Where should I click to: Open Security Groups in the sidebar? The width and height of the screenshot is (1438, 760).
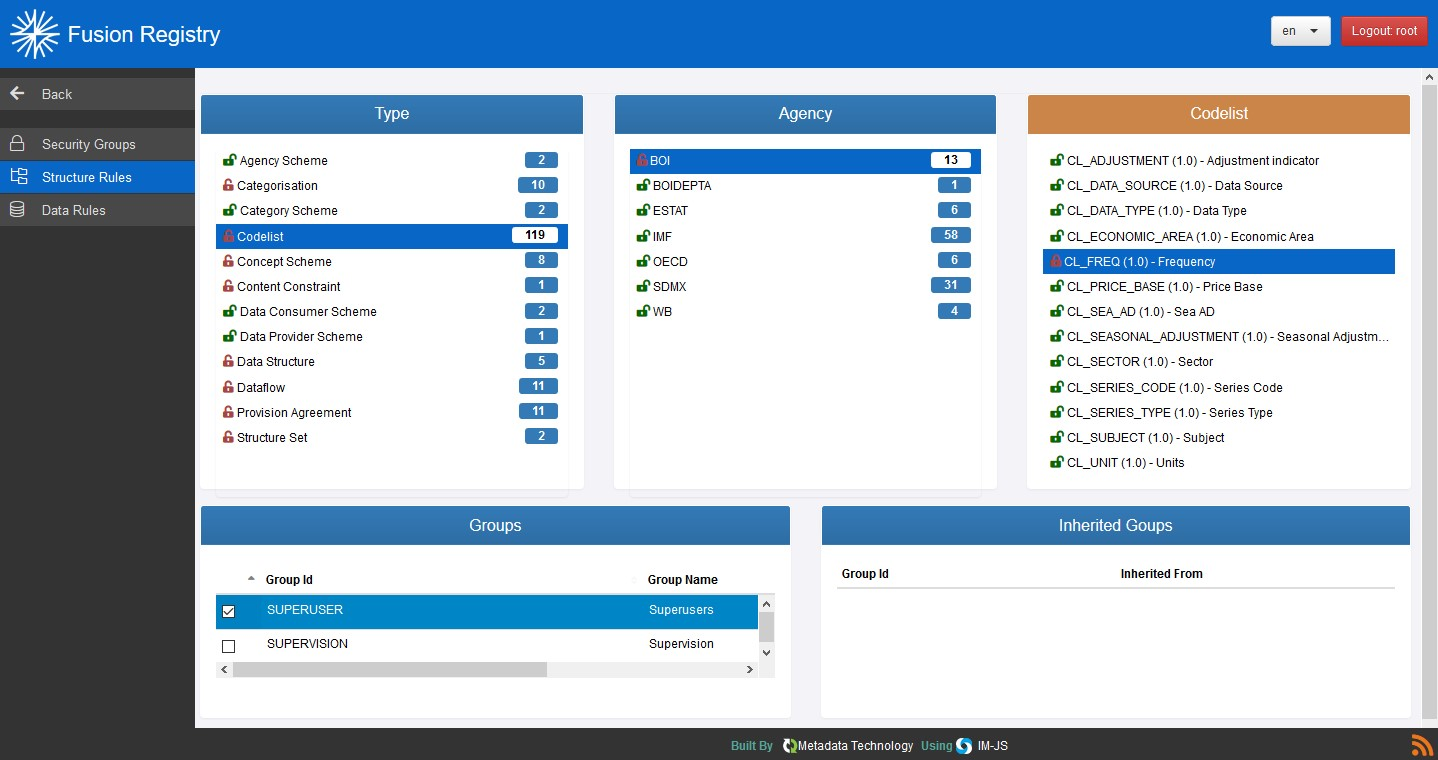point(88,144)
